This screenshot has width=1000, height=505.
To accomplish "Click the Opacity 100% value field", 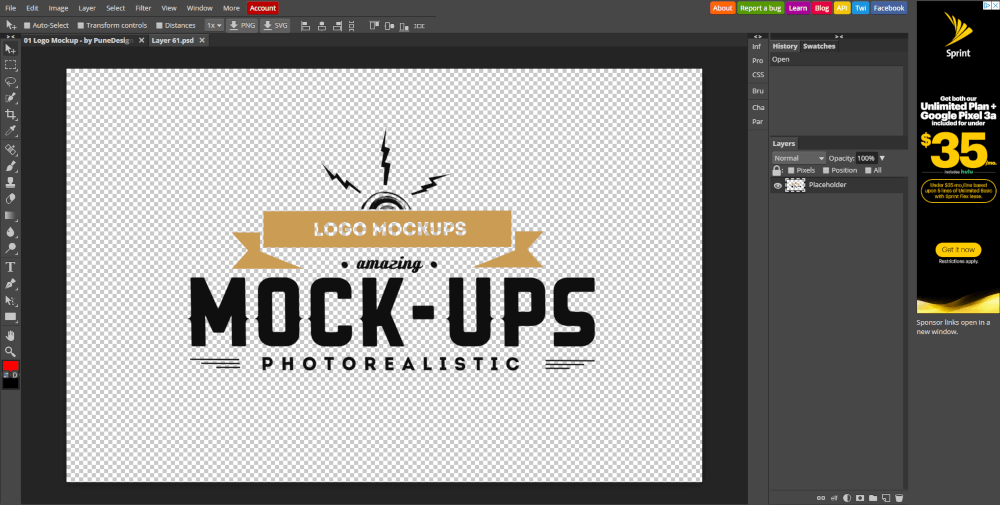I will (866, 158).
